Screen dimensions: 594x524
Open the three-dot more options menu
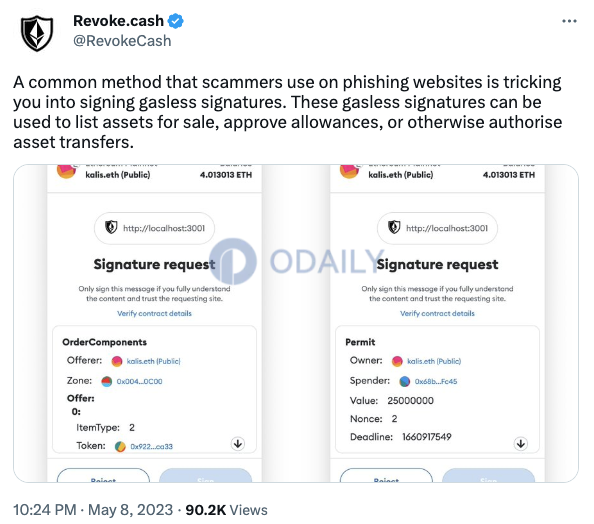tap(569, 21)
